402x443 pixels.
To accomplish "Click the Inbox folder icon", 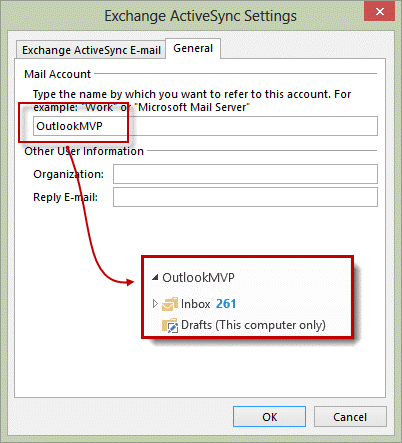I will (170, 304).
